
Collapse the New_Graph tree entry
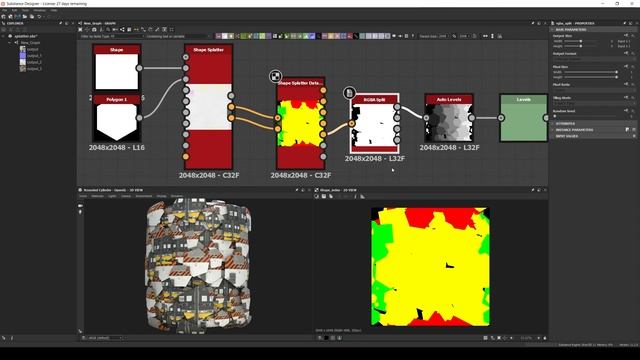pos(10,42)
